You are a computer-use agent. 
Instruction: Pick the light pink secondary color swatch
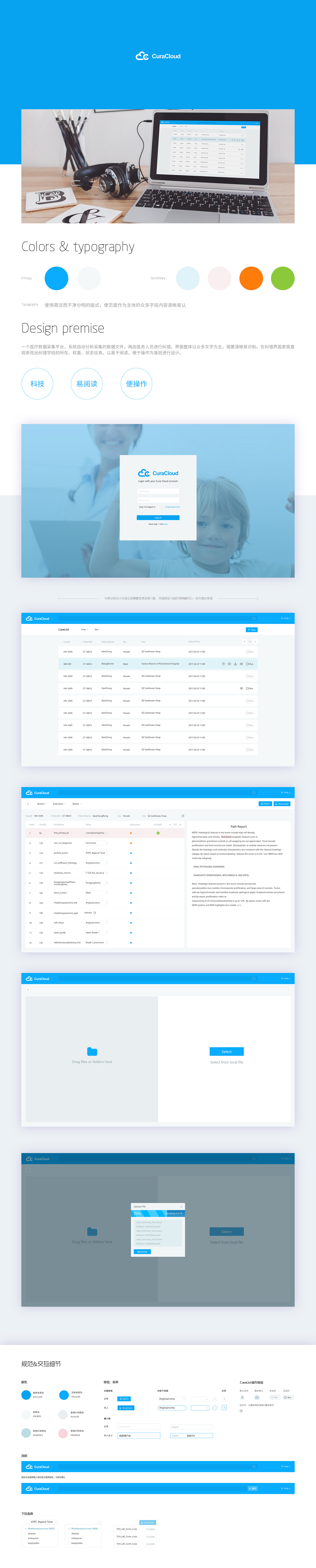219,278
